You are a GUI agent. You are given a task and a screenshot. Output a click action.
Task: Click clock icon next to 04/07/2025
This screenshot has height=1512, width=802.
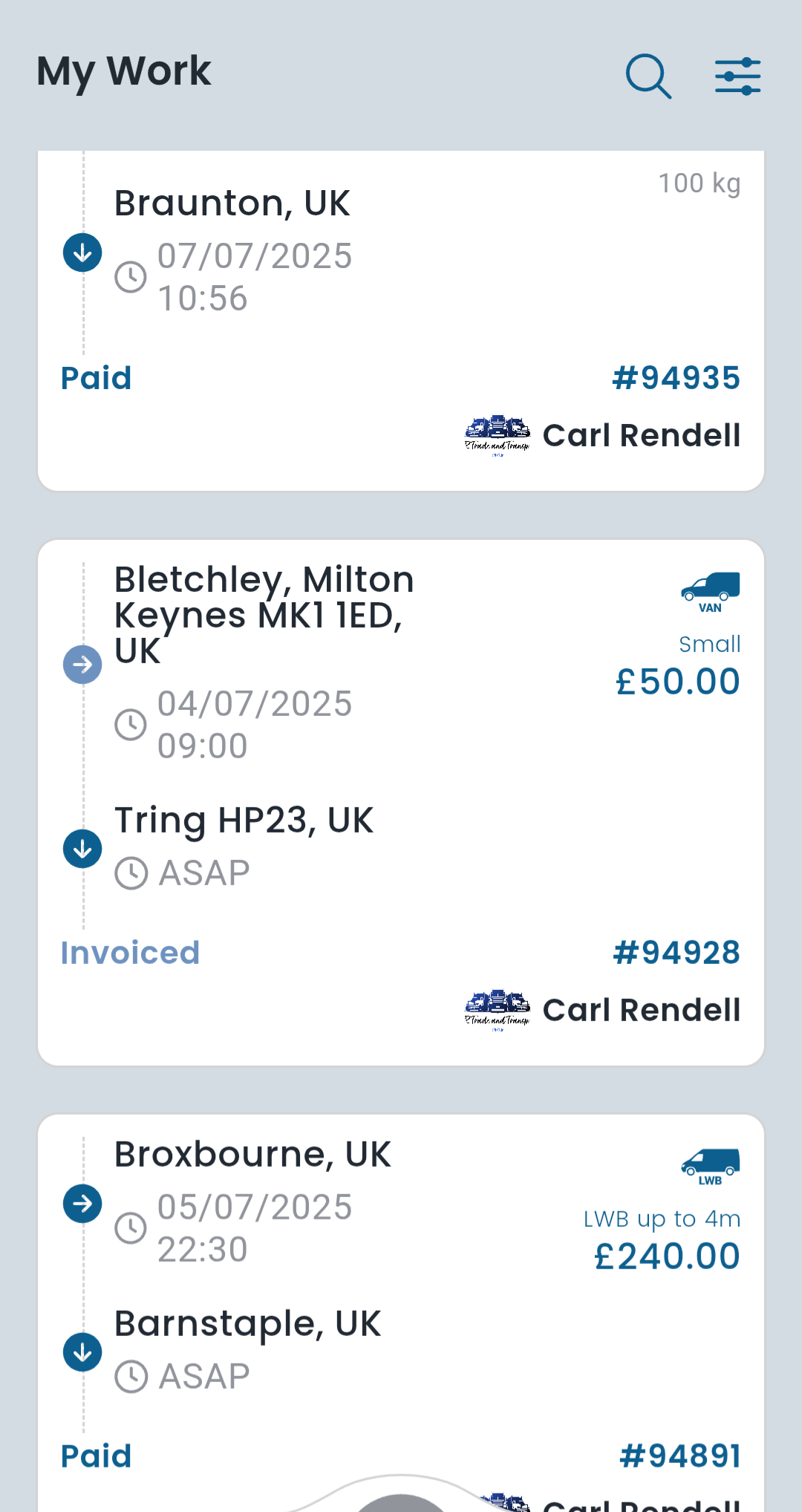(131, 725)
